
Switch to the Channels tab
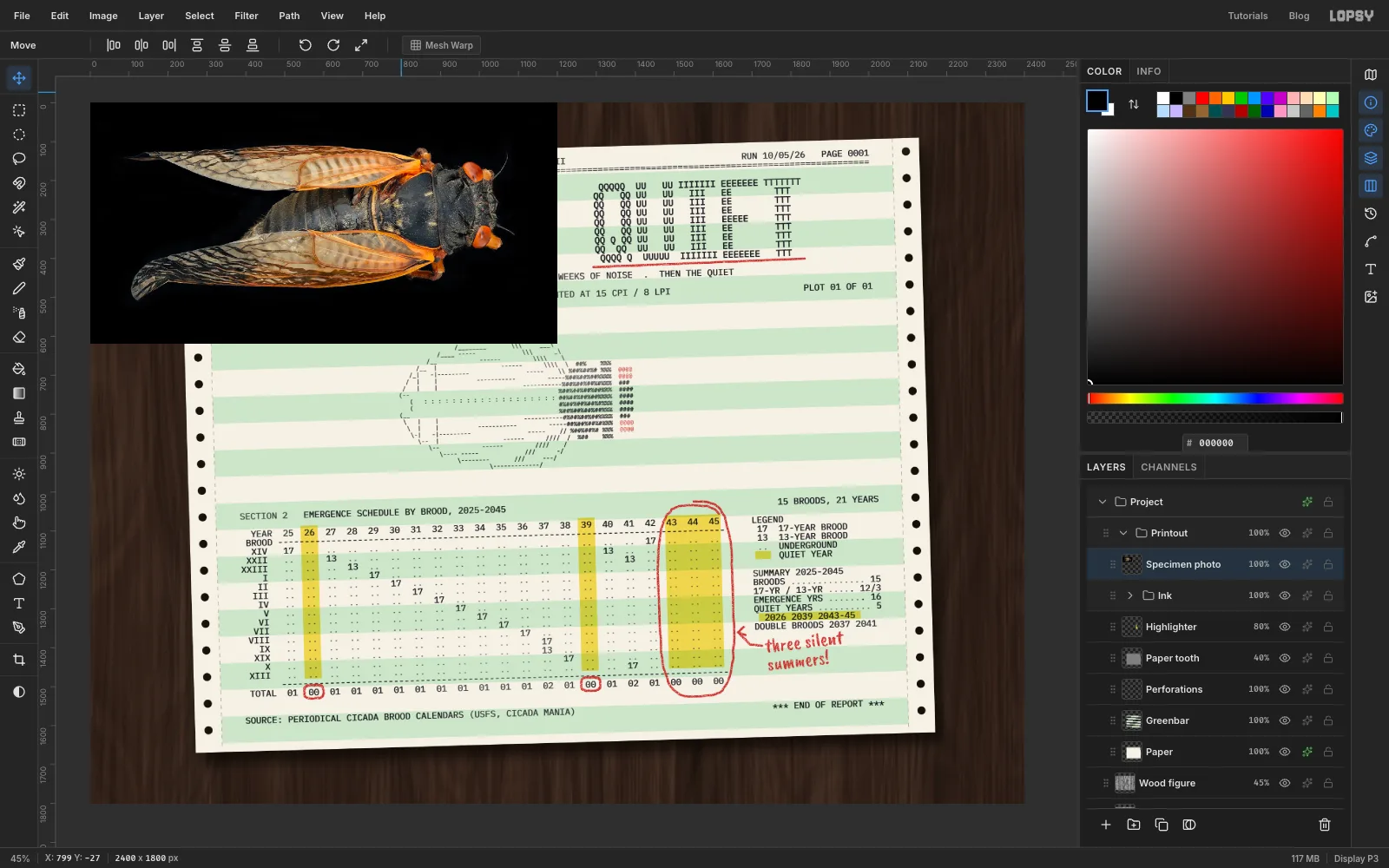point(1168,467)
